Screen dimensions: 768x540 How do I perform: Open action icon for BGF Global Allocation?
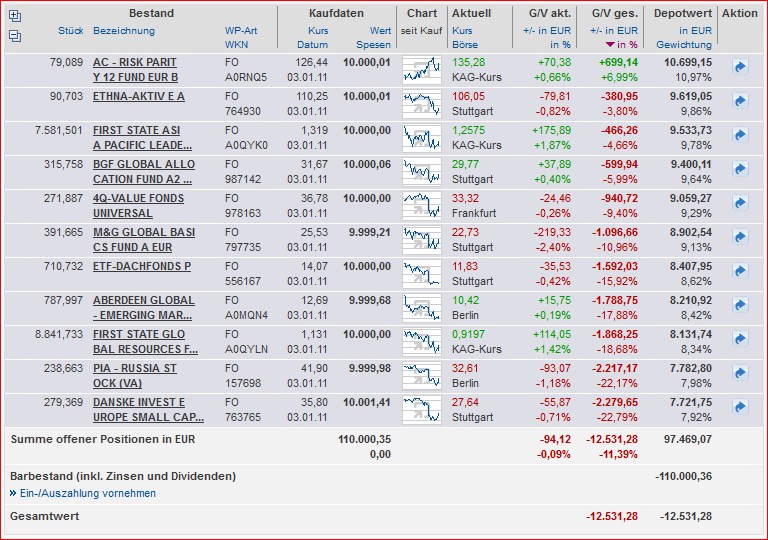click(740, 169)
